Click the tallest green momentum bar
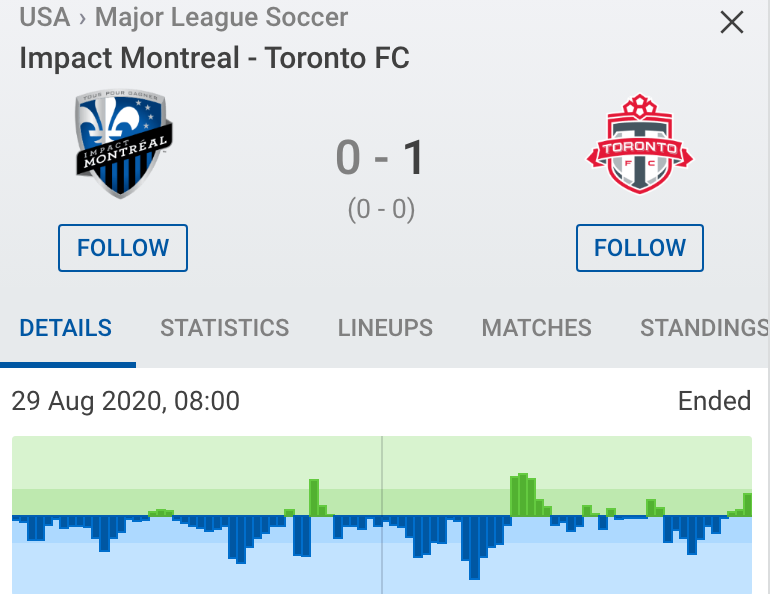 pos(523,495)
